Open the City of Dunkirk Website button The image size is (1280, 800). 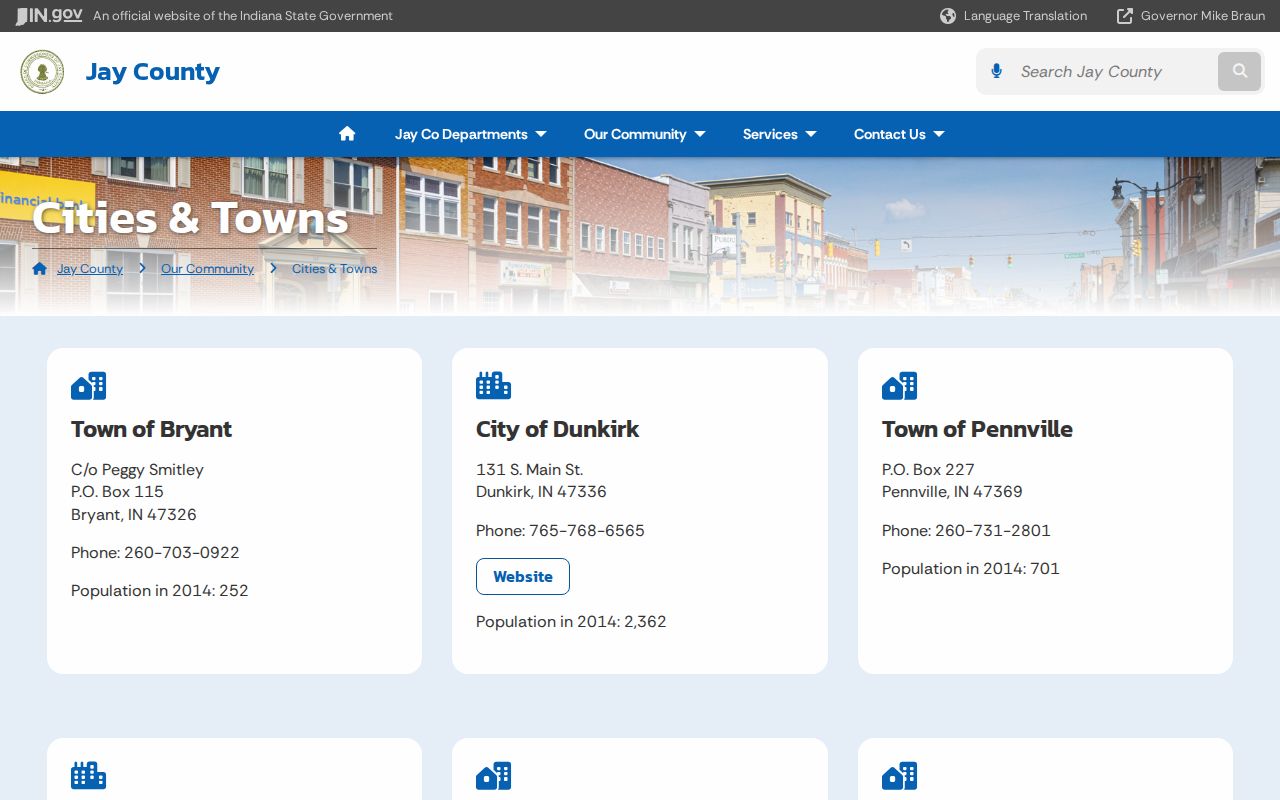tap(523, 577)
